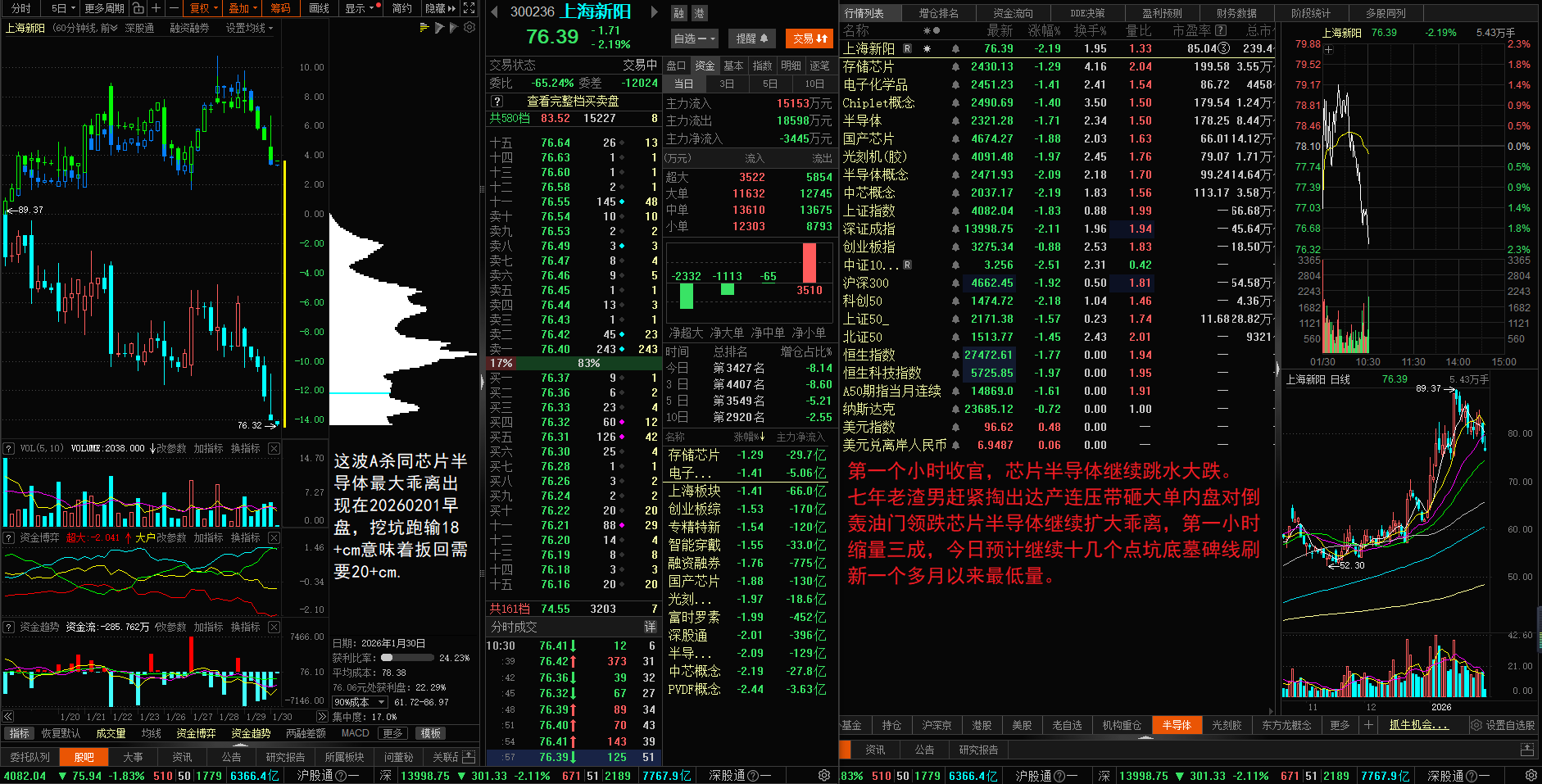1542x784 pixels.
Task: Toggle 均线 indicator
Action: pos(151,733)
